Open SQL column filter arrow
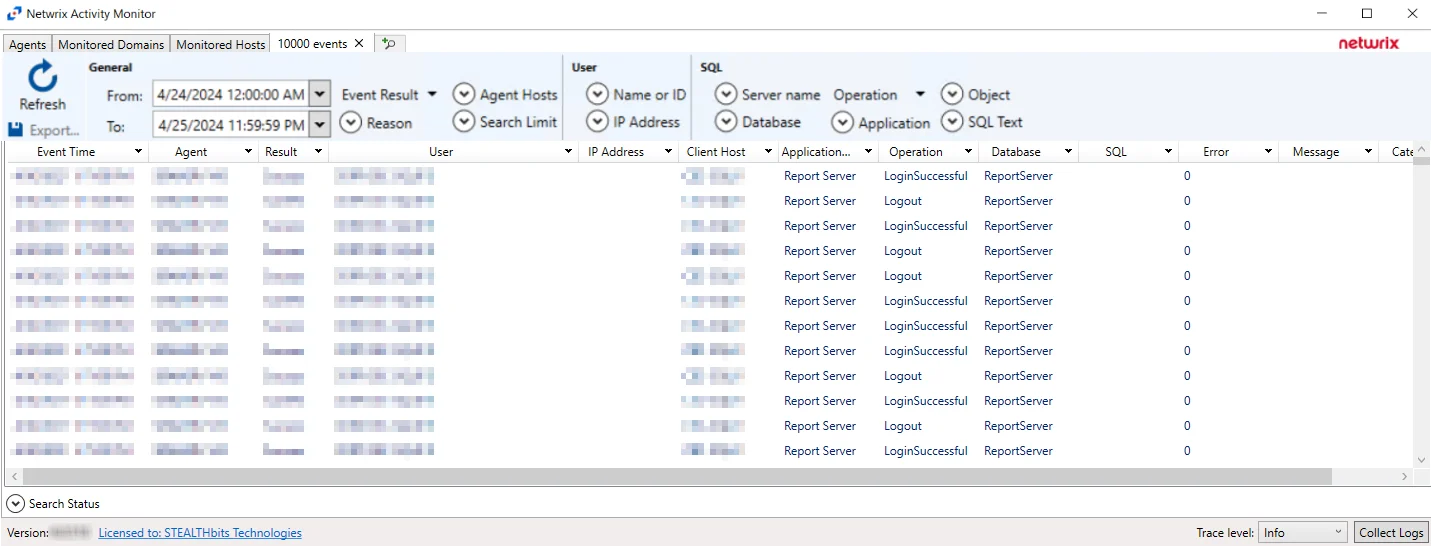The height and width of the screenshot is (546, 1431). coord(1168,152)
